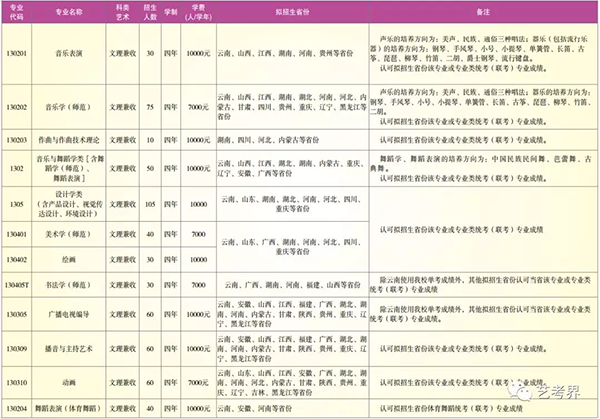This screenshot has height=419, width=600.
Task: Select major code 1305
Action: 16,204
